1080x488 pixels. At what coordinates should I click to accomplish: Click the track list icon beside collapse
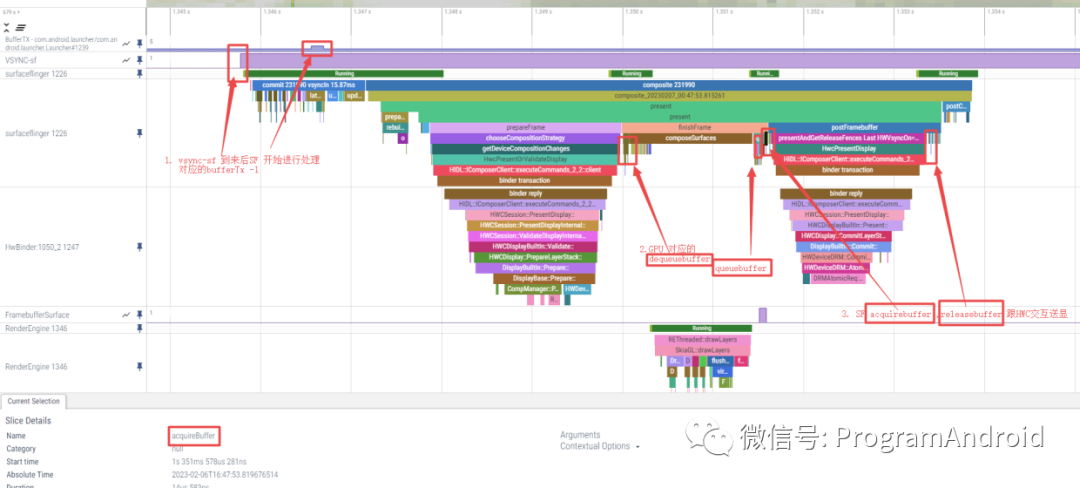[x=21, y=28]
